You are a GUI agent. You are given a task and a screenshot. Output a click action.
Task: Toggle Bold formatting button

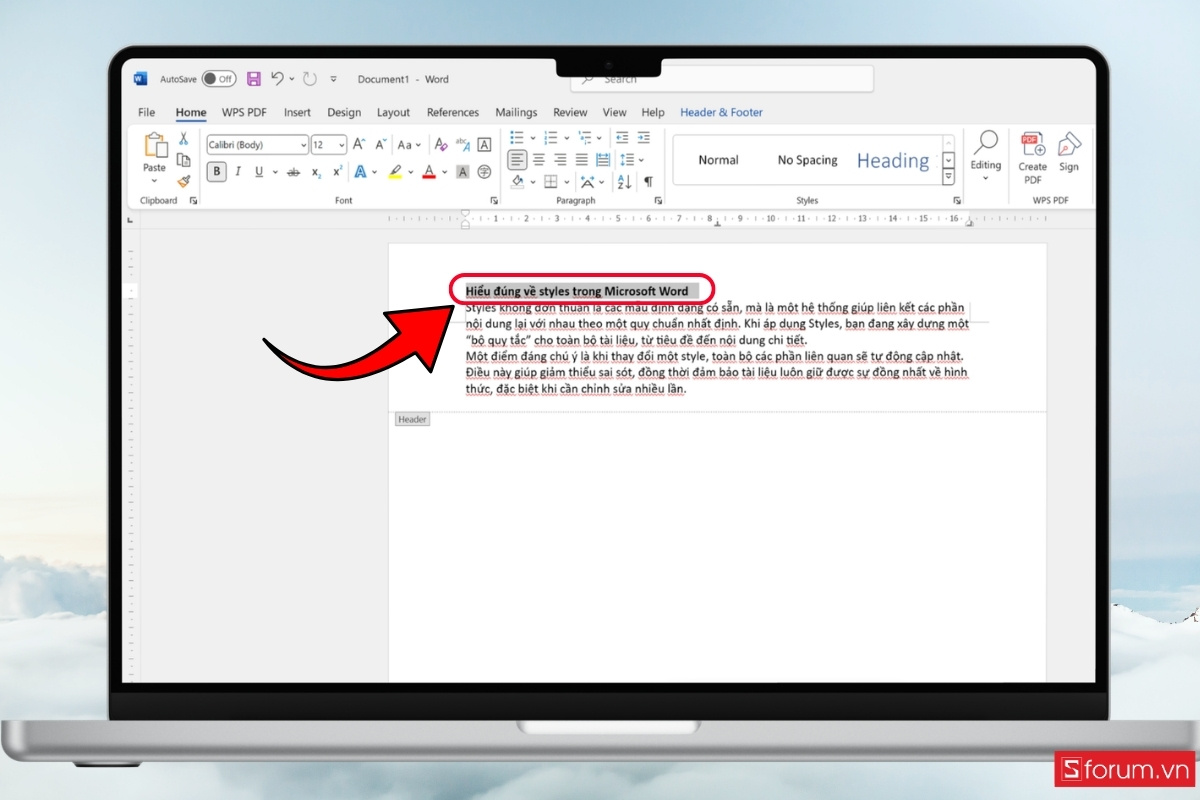click(217, 172)
